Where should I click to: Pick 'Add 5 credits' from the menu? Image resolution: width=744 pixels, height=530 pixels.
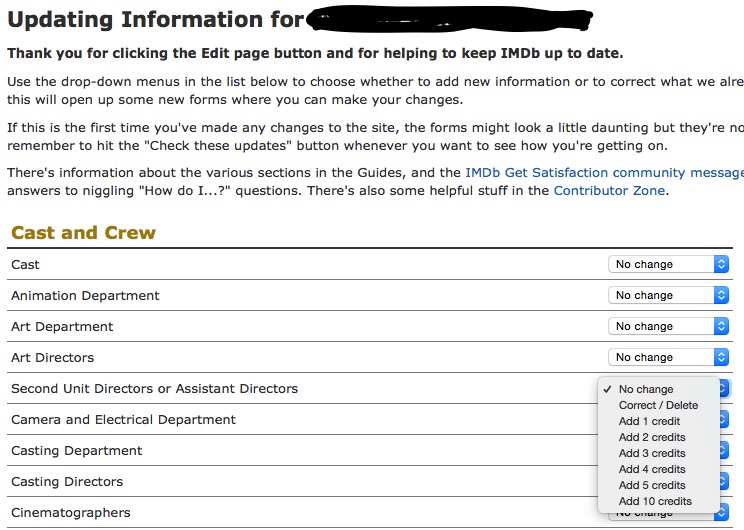[x=652, y=485]
